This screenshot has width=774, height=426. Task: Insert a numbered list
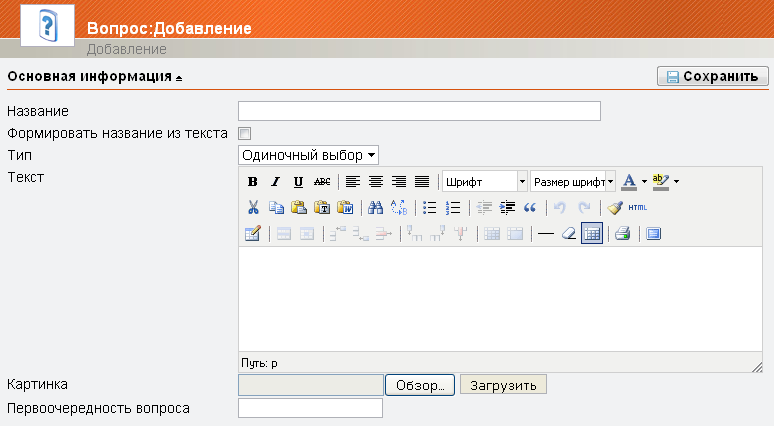[x=453, y=207]
